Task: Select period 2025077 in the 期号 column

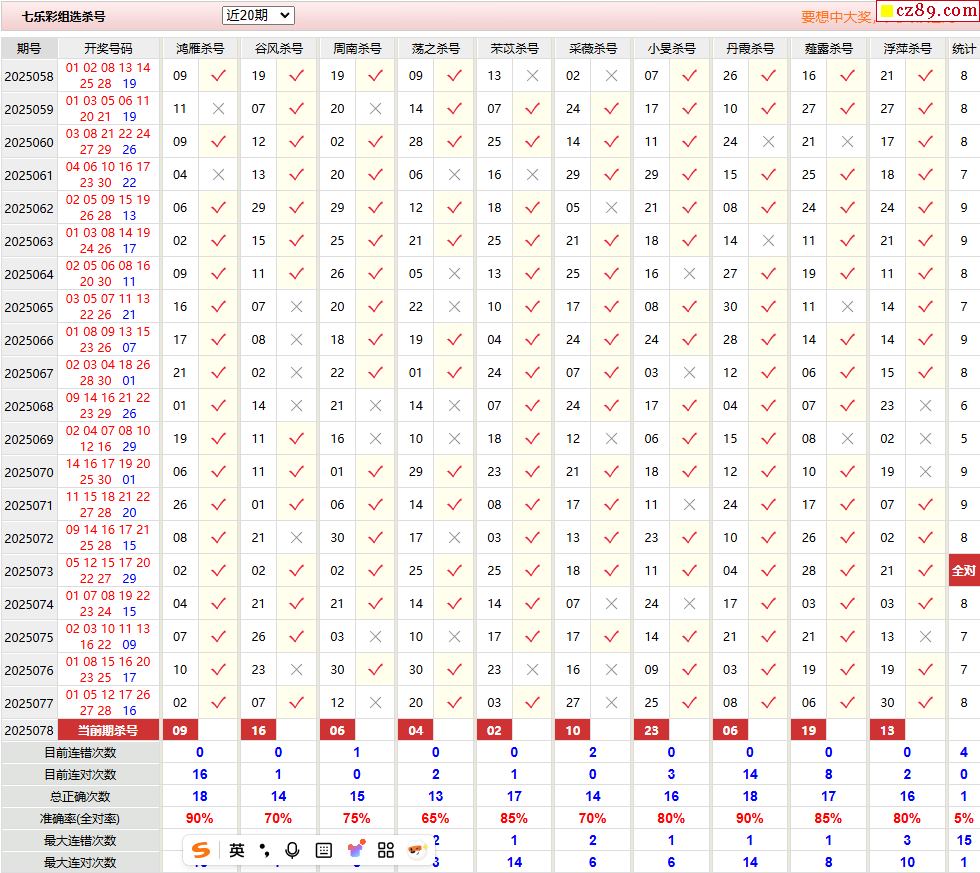Action: coord(29,703)
